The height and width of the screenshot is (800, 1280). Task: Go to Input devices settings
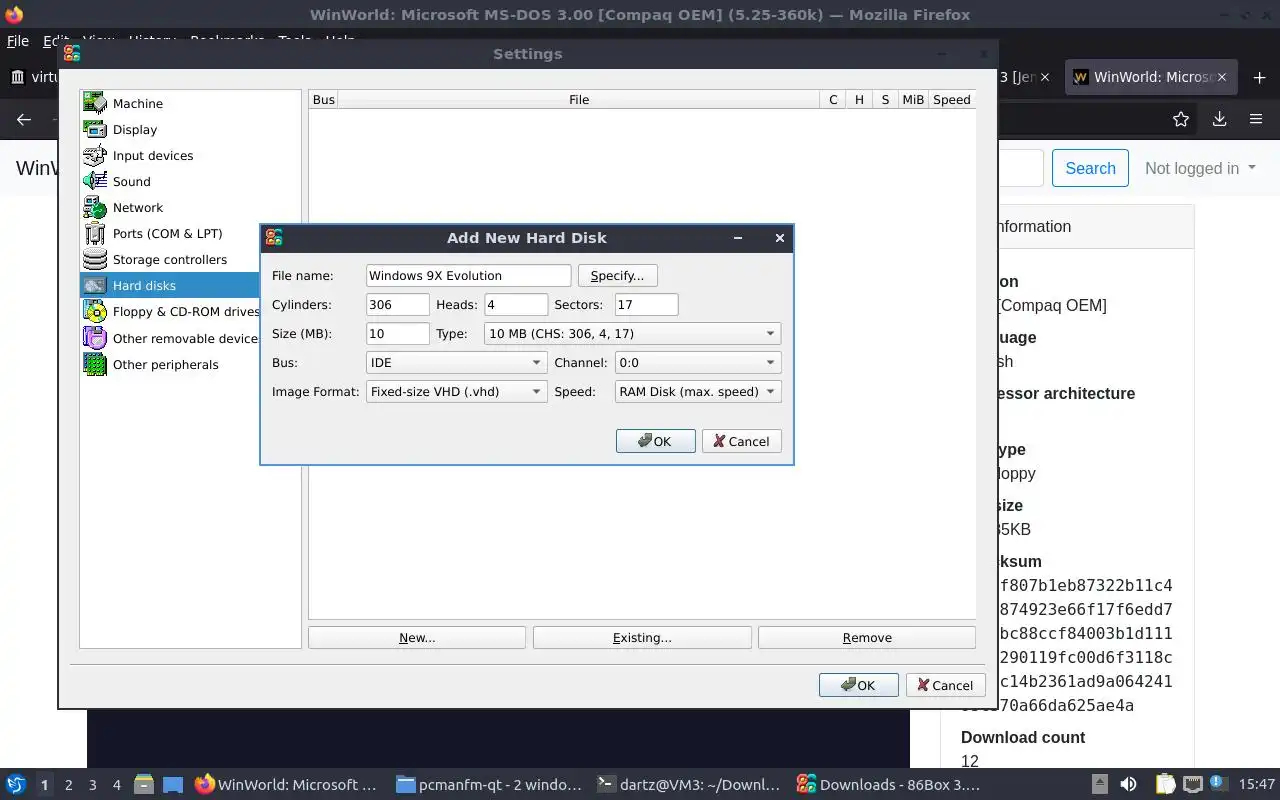click(190, 155)
